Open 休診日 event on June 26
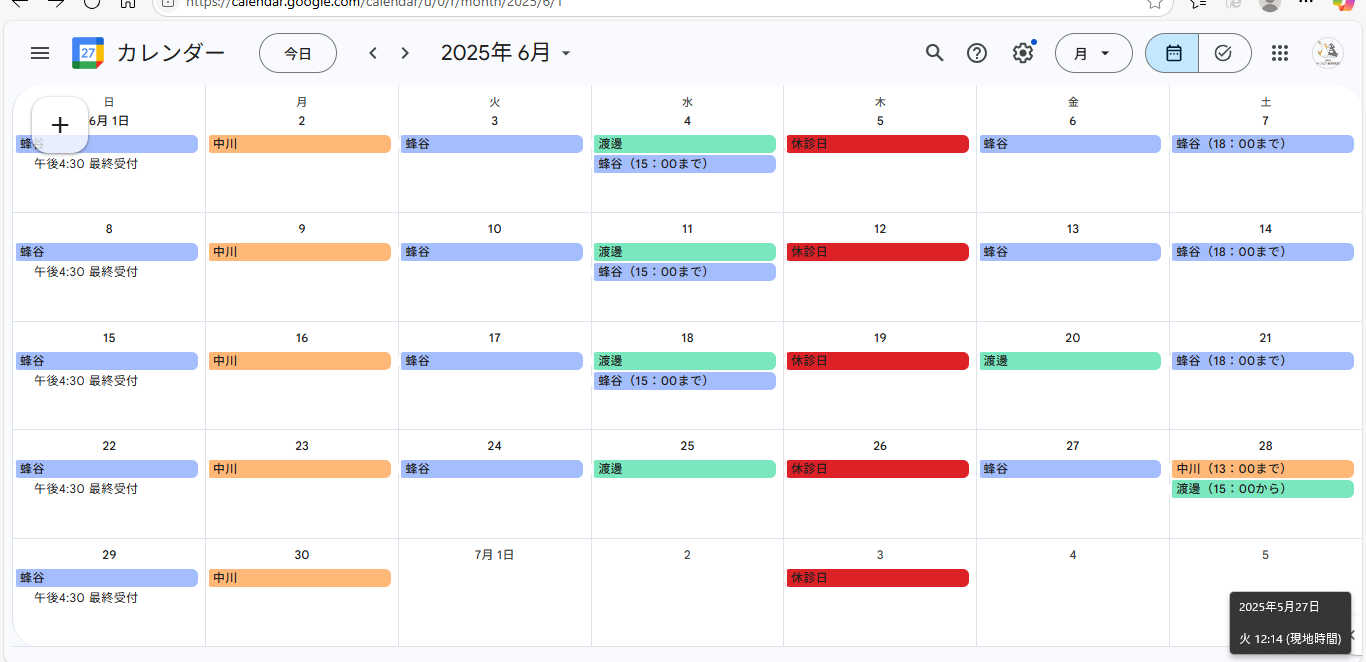This screenshot has width=1366, height=662. coord(878,469)
